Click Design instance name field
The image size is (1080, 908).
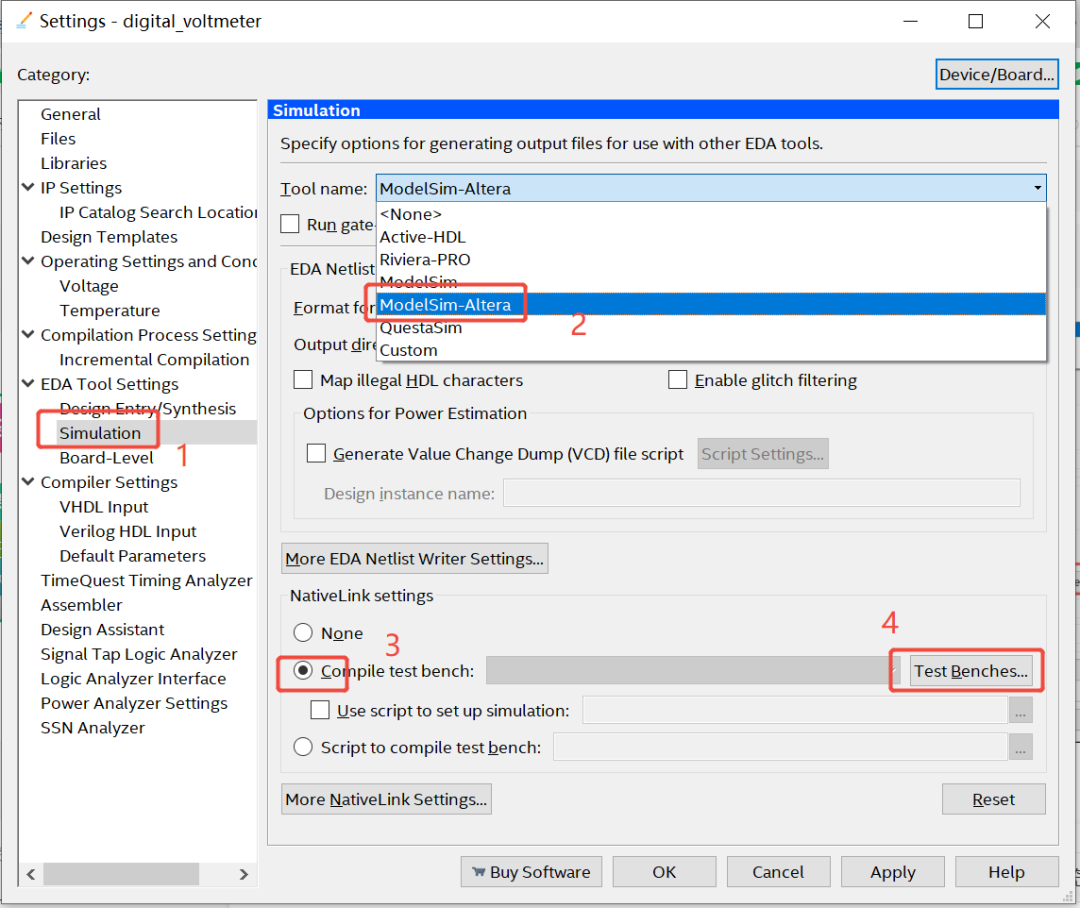point(761,493)
